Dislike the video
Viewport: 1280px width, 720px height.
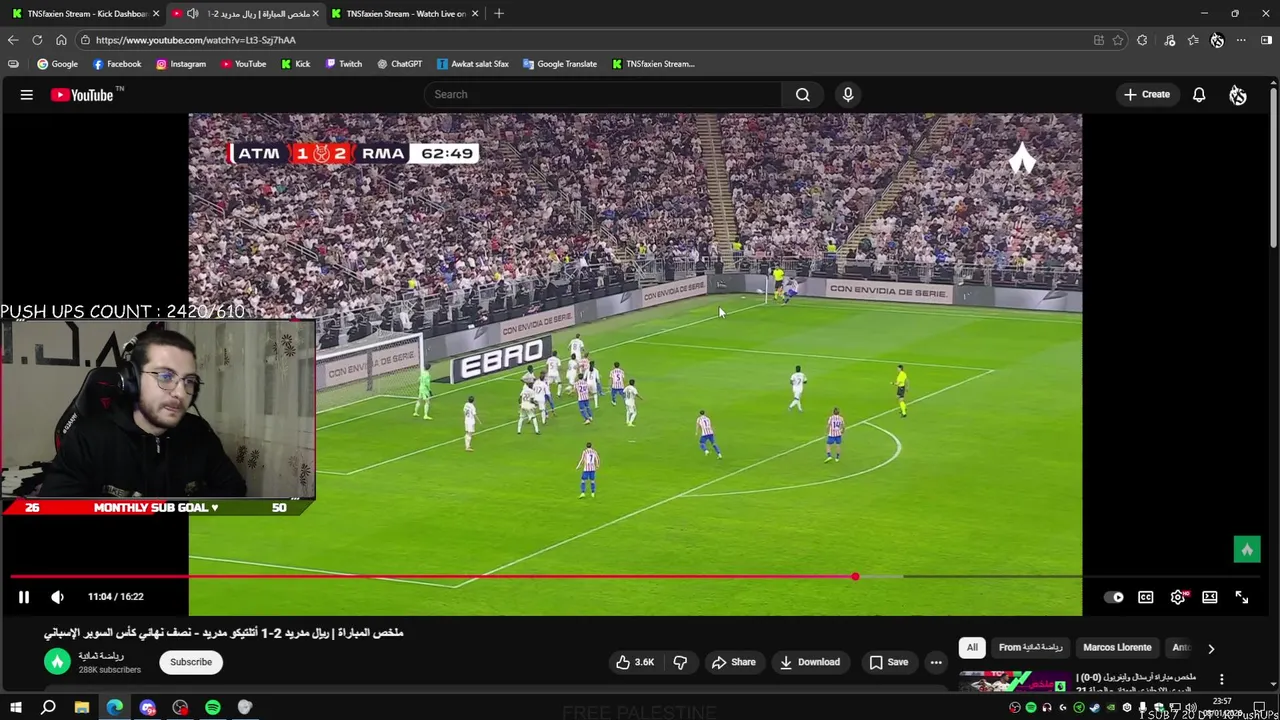(680, 662)
